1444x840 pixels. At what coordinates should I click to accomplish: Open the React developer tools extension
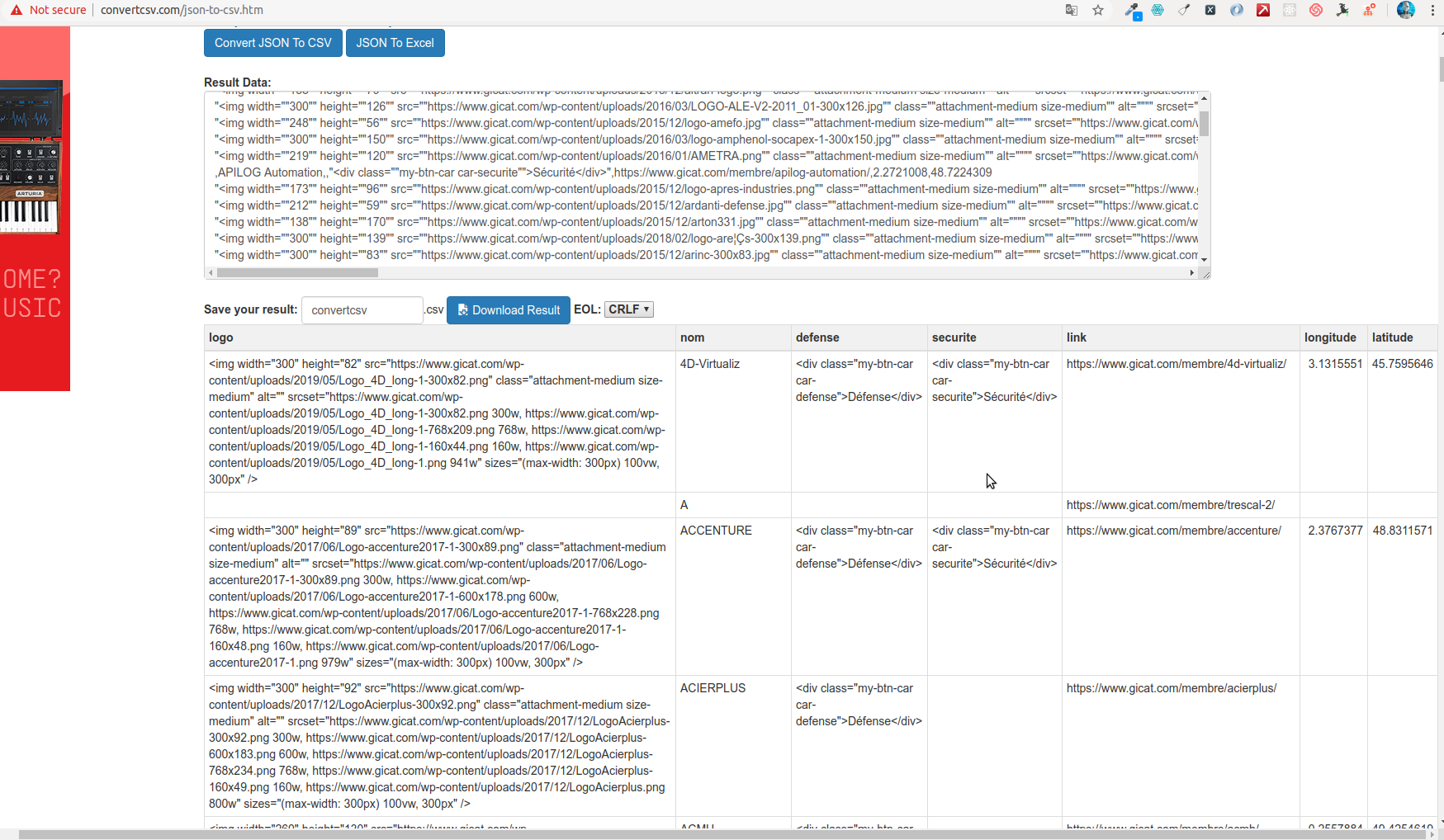(x=1290, y=11)
